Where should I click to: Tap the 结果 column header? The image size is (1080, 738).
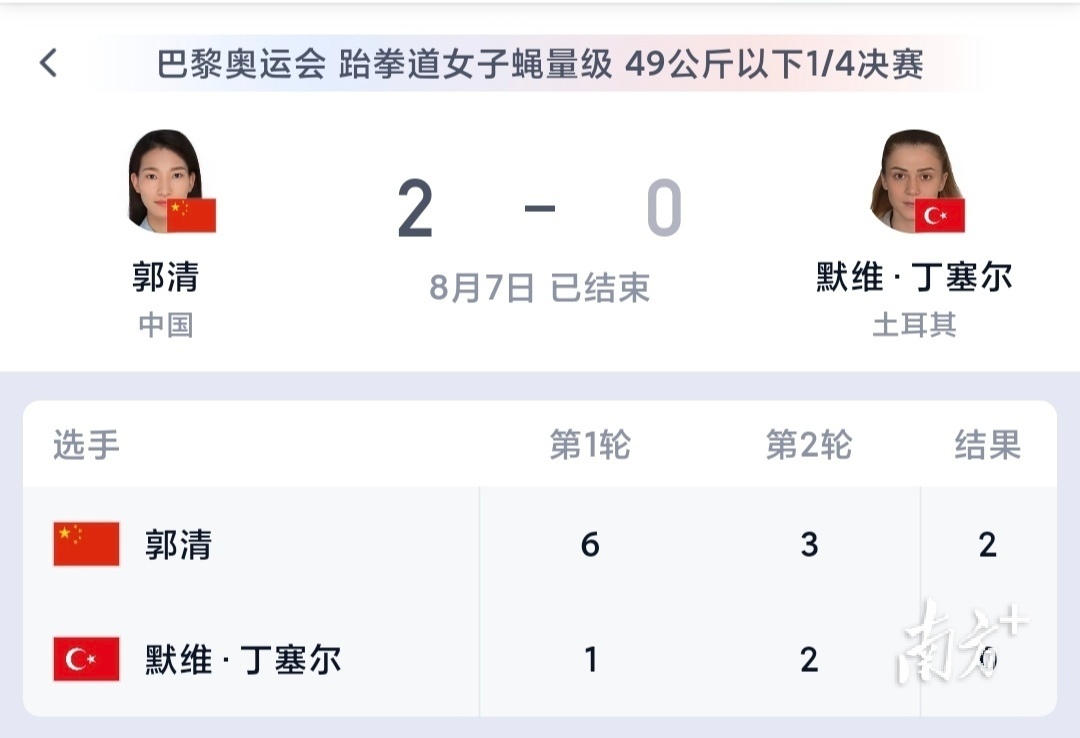987,446
